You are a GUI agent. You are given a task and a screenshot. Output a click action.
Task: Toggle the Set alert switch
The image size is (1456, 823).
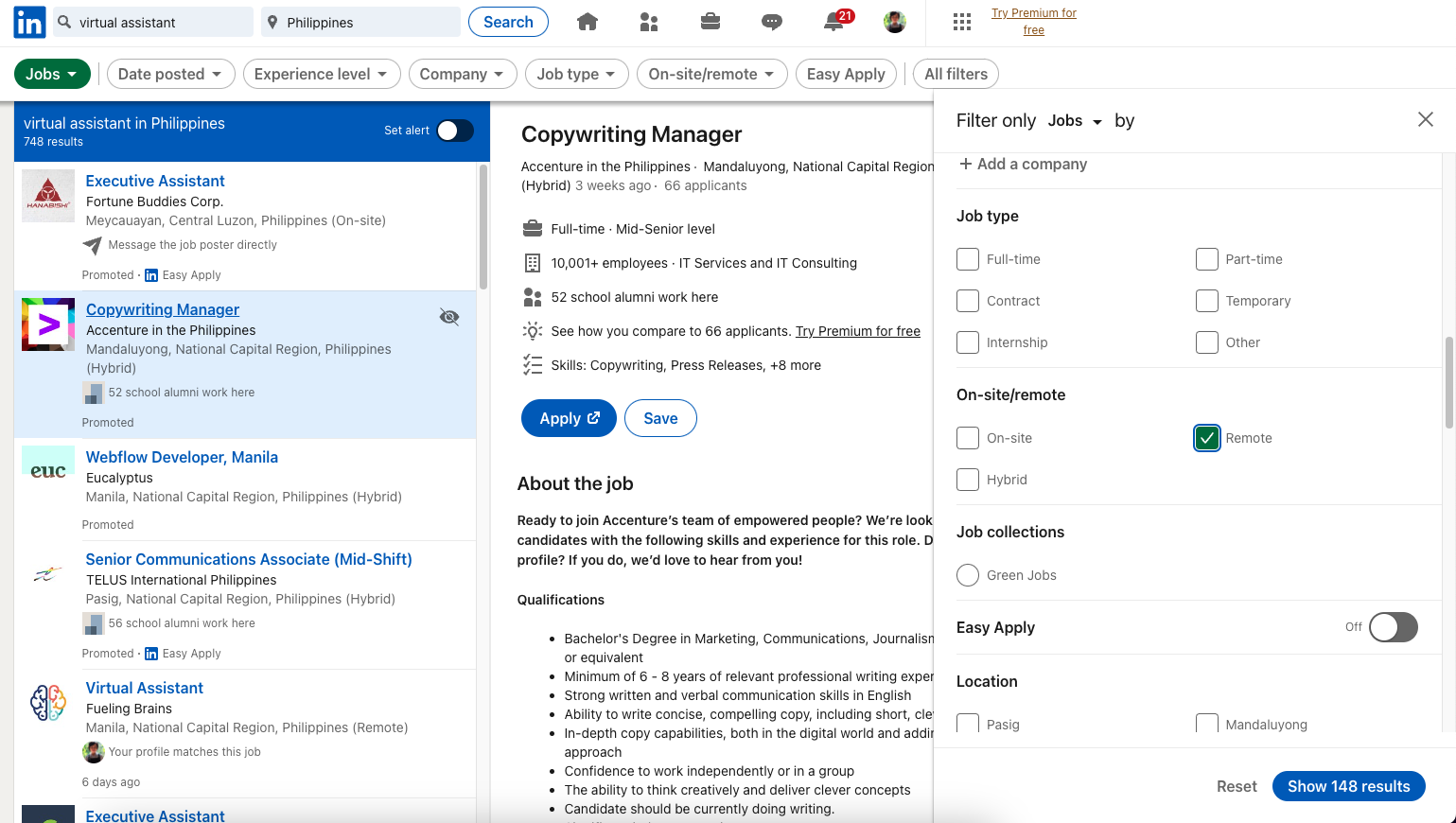pyautogui.click(x=455, y=131)
